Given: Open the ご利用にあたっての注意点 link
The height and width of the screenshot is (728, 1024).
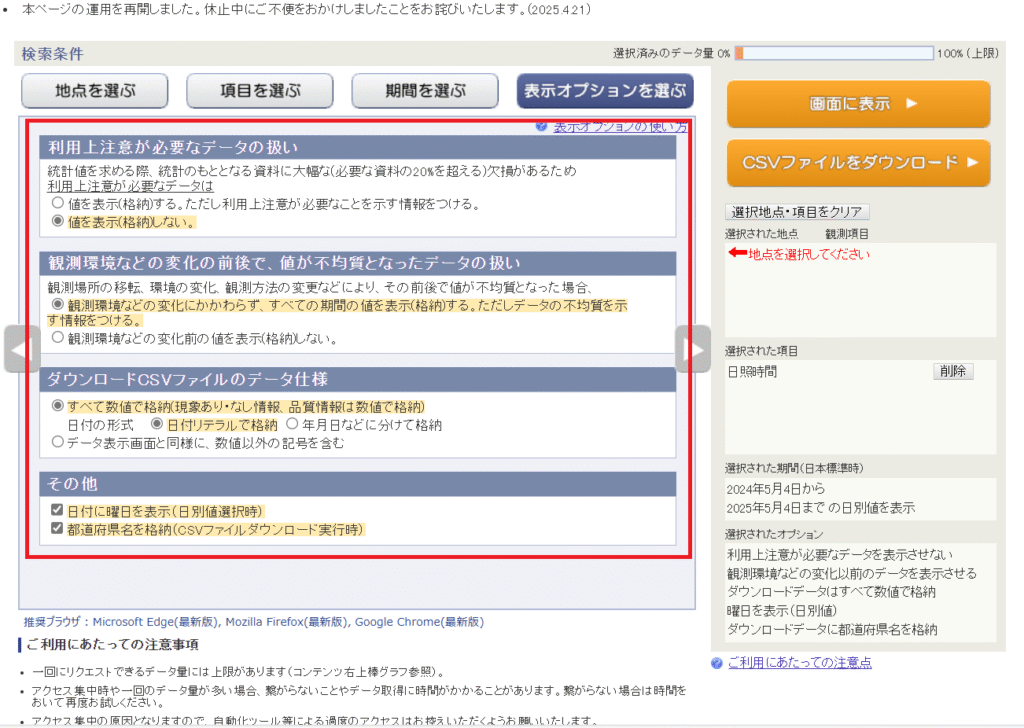Looking at the screenshot, I should coord(799,663).
